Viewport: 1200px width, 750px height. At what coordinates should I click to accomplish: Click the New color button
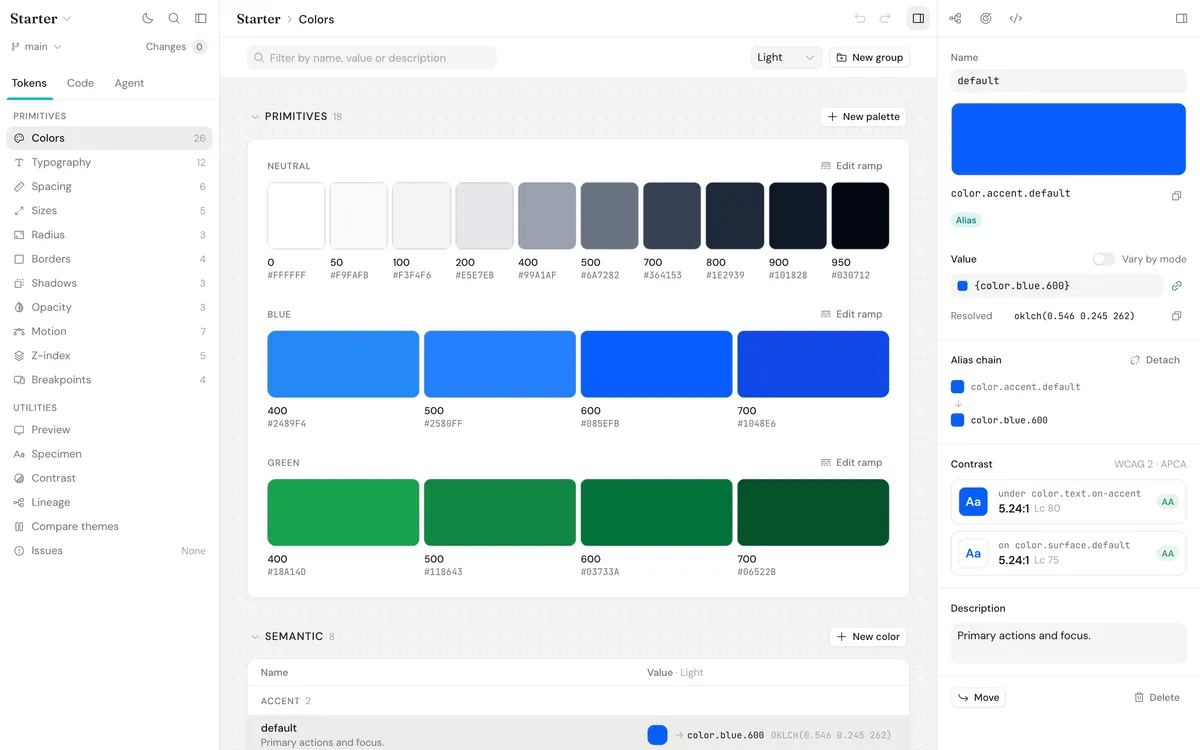(868, 637)
